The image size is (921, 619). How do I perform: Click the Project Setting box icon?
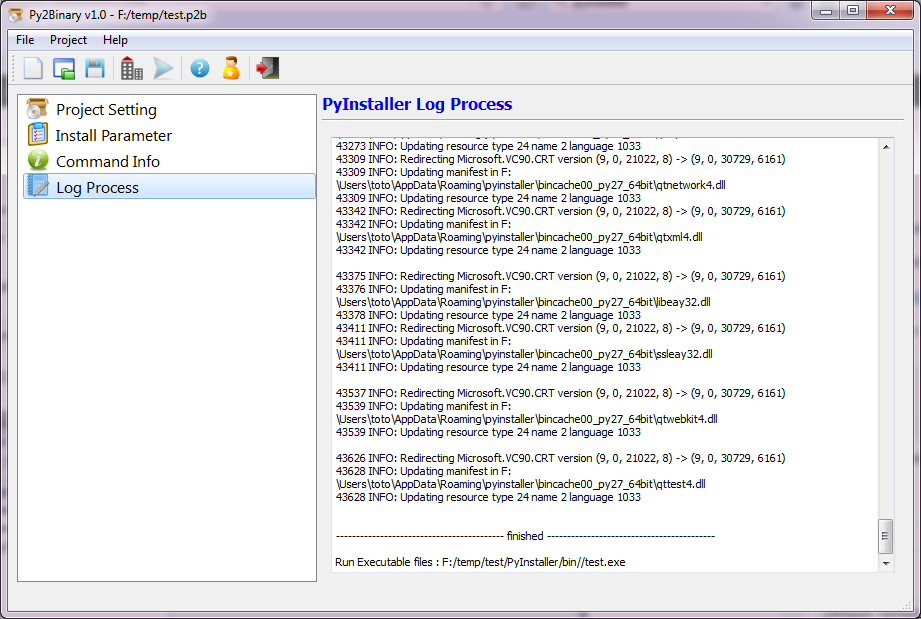click(38, 109)
